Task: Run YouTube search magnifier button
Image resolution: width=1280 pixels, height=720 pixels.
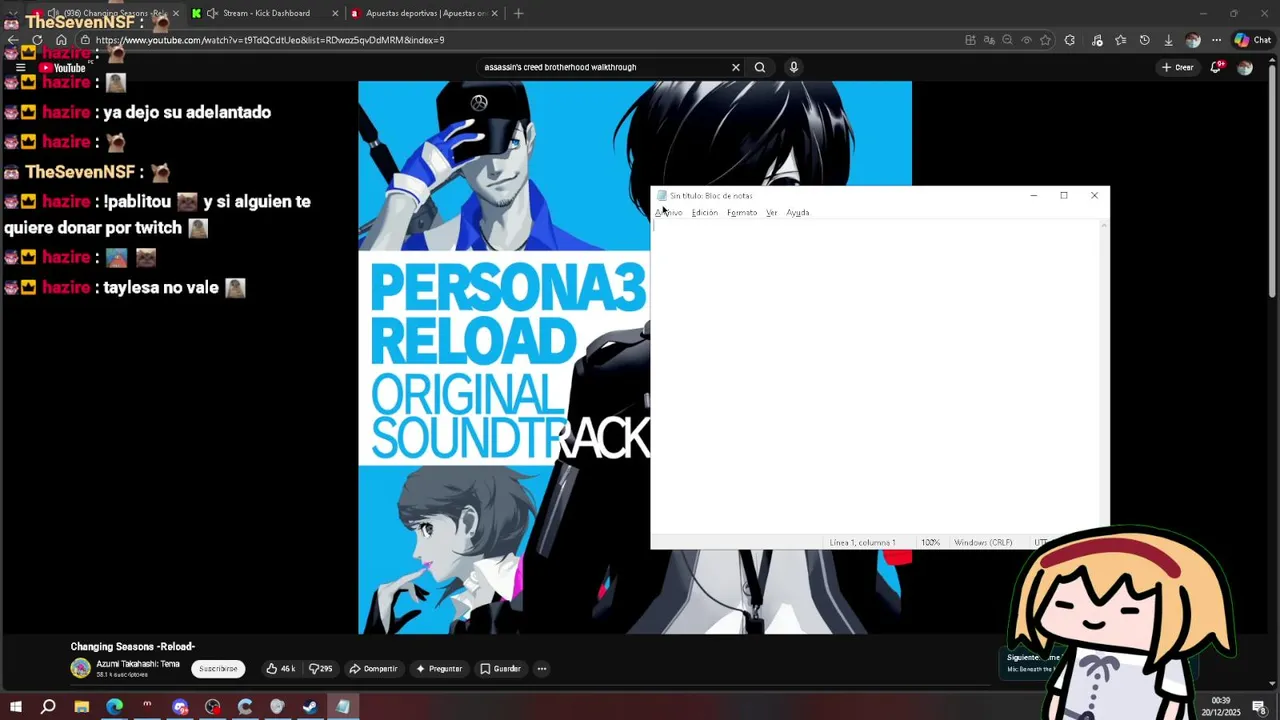Action: coord(760,67)
